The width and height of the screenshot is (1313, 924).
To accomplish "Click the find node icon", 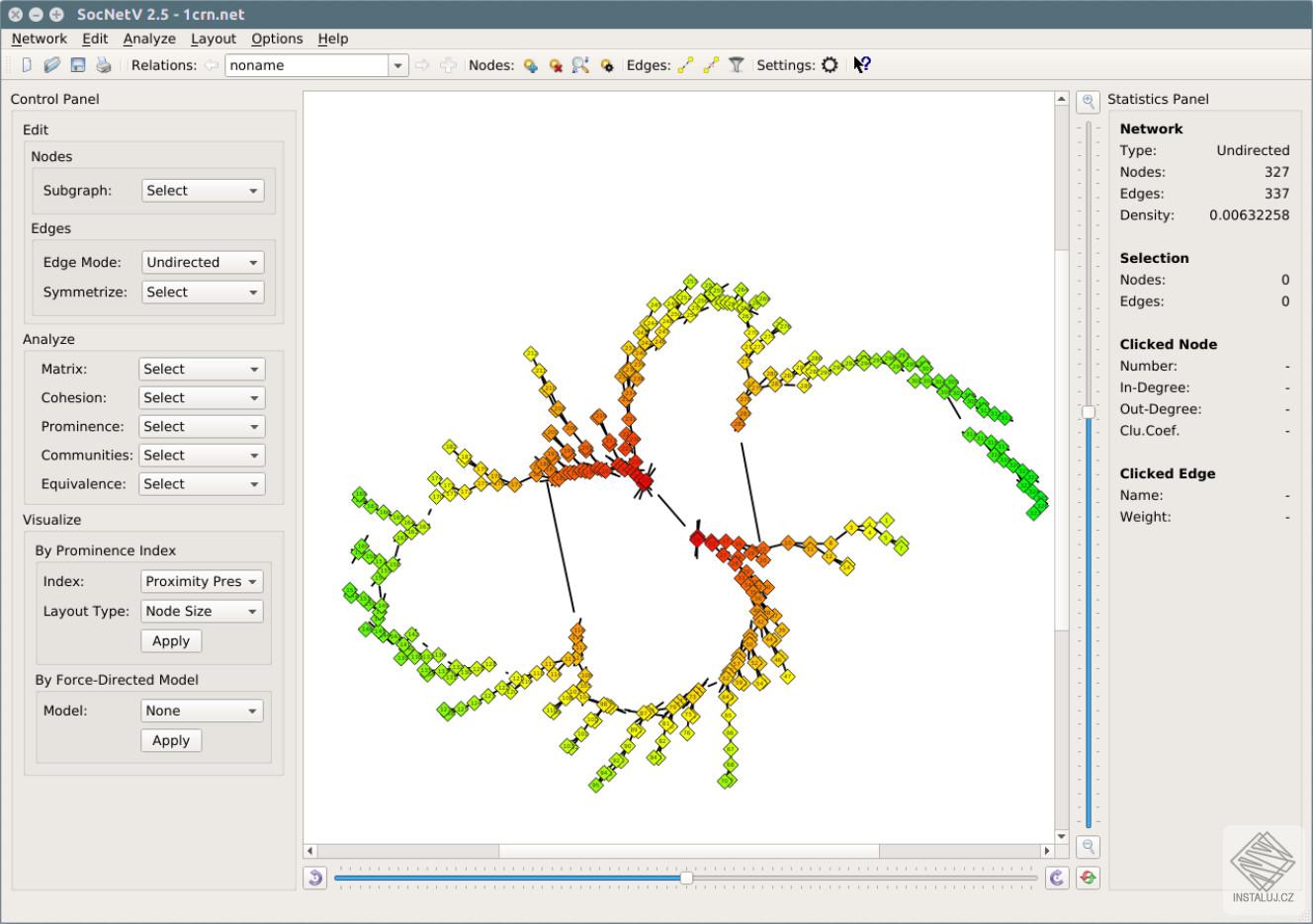I will [x=580, y=65].
